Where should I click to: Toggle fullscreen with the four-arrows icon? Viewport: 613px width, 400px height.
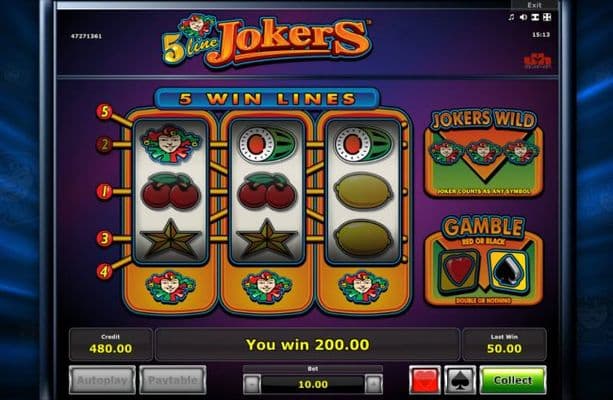(547, 17)
